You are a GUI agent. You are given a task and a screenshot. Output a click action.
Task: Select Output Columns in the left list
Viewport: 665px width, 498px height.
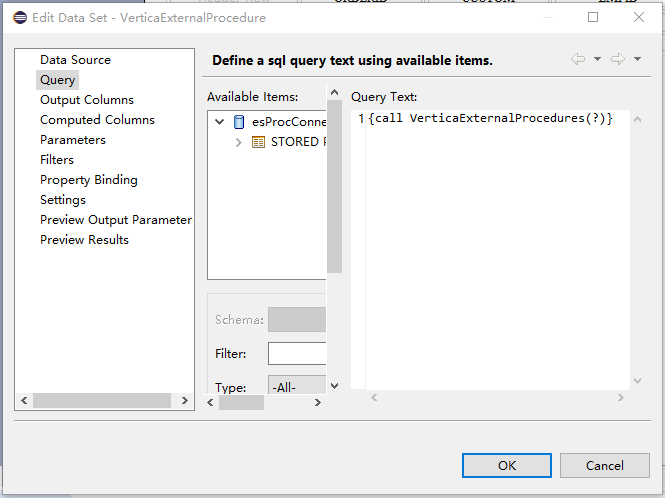point(87,100)
